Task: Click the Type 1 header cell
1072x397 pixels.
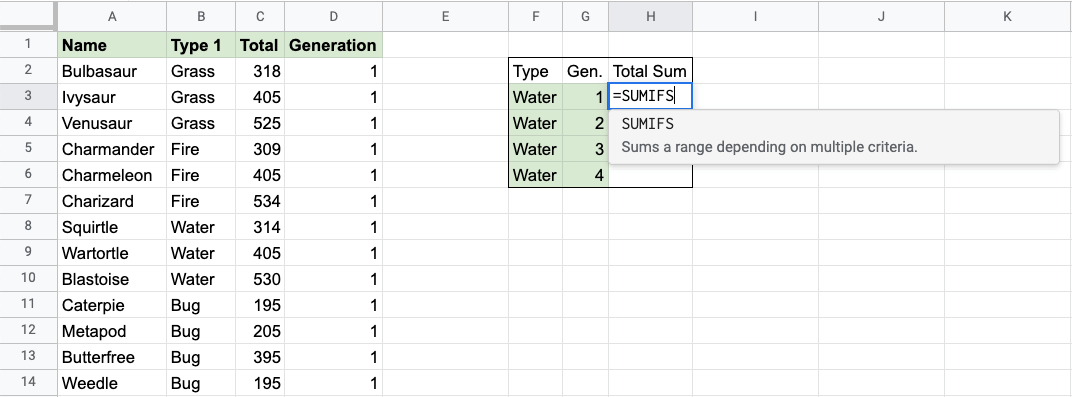Action: (x=201, y=45)
